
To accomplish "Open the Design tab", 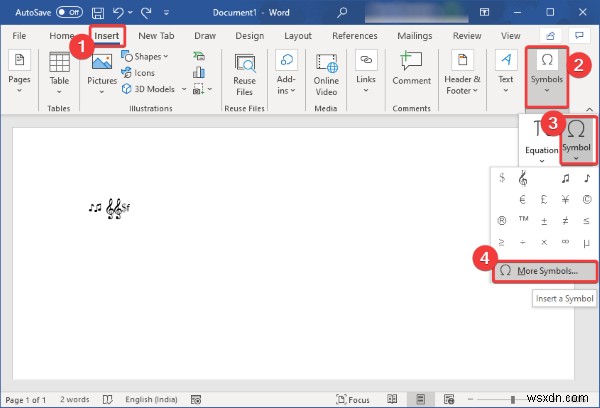I will tap(249, 36).
